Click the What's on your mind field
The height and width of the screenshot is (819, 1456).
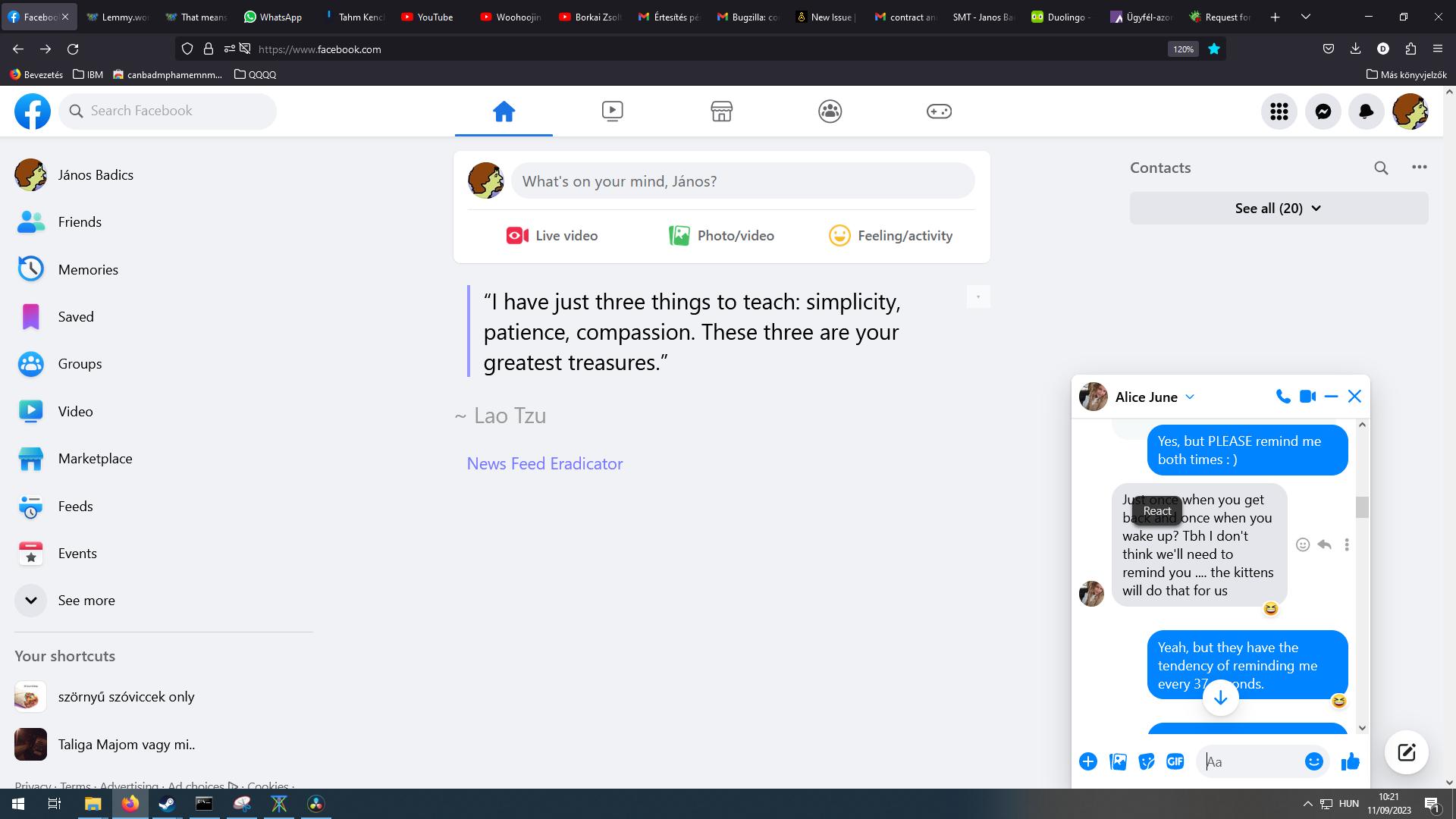(x=743, y=180)
